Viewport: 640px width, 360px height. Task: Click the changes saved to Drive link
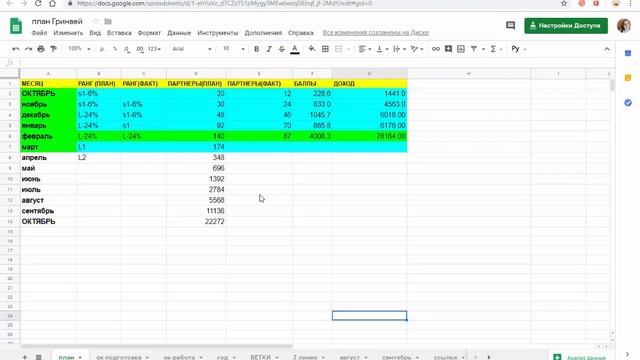376,33
